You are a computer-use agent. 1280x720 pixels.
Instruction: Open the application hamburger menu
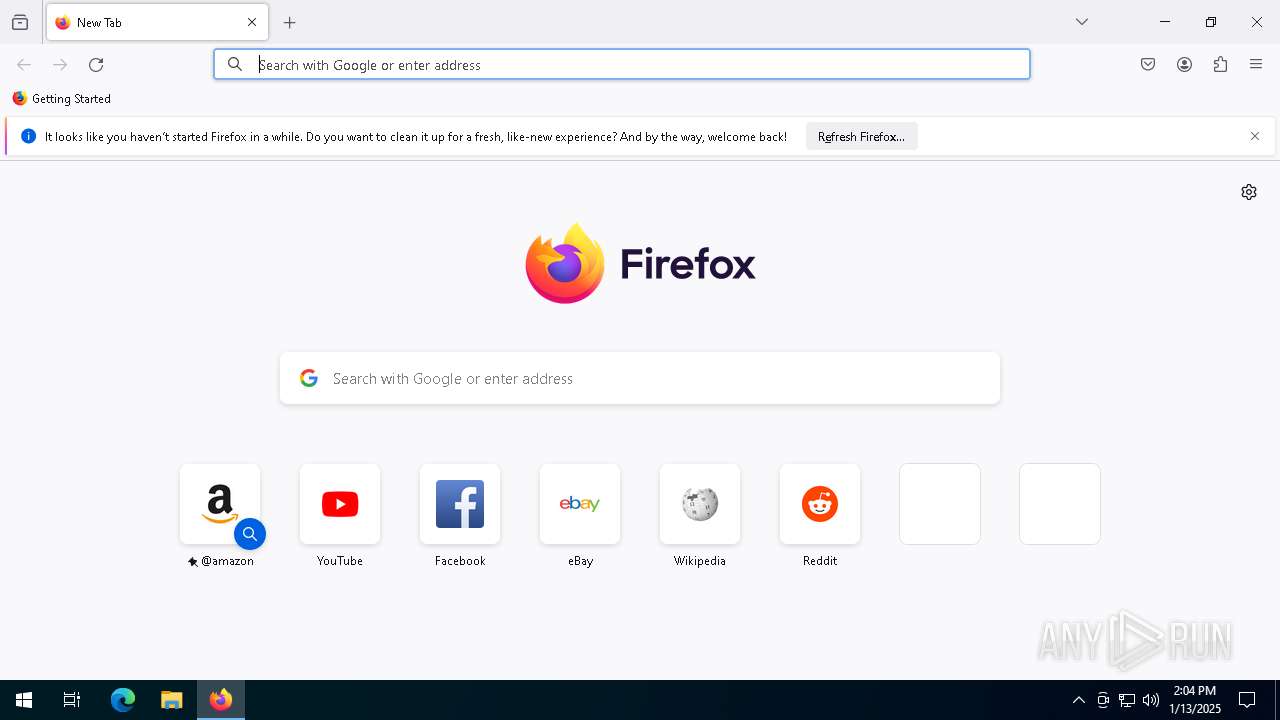[x=1256, y=65]
